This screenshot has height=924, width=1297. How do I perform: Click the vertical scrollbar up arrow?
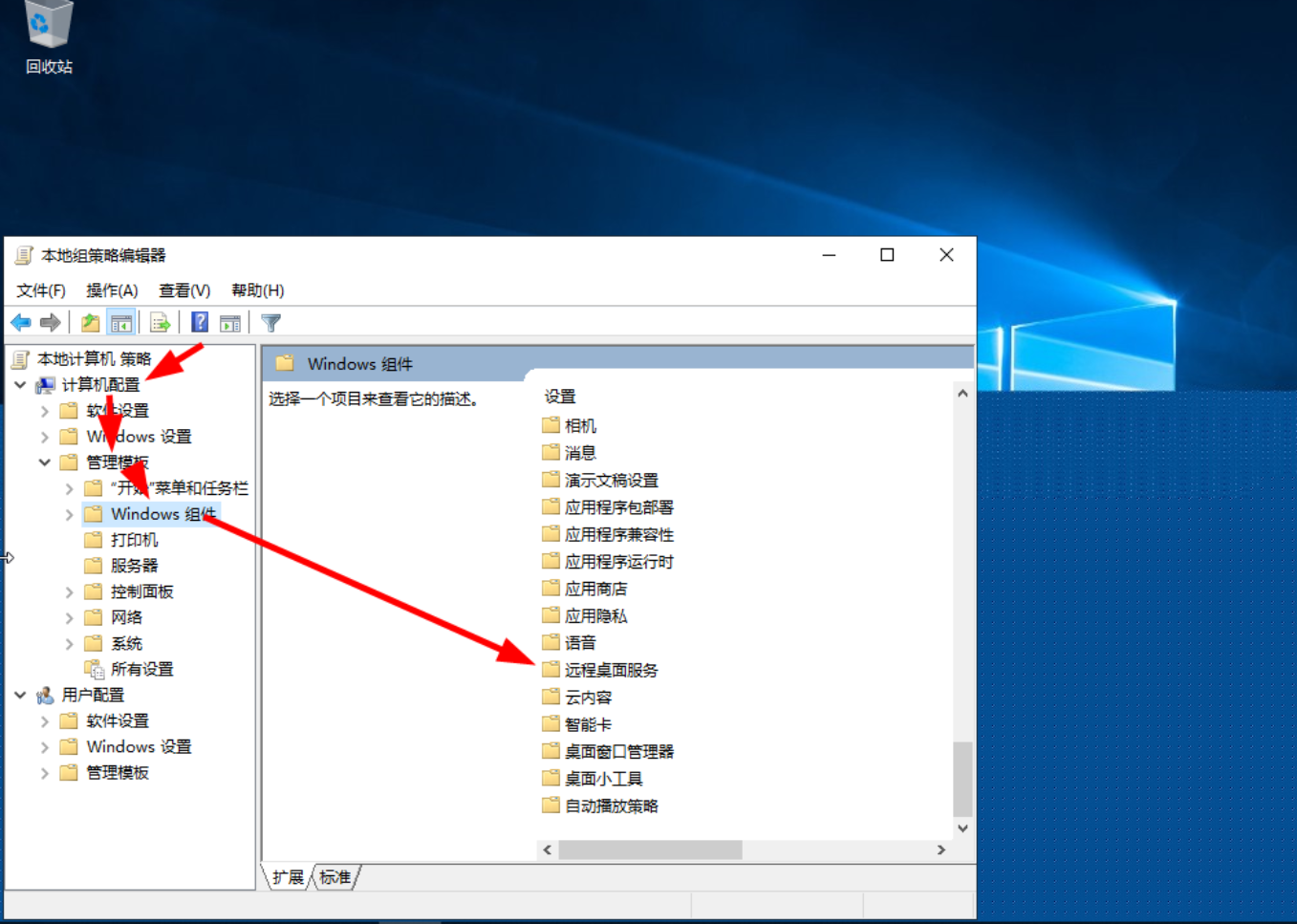pyautogui.click(x=962, y=394)
